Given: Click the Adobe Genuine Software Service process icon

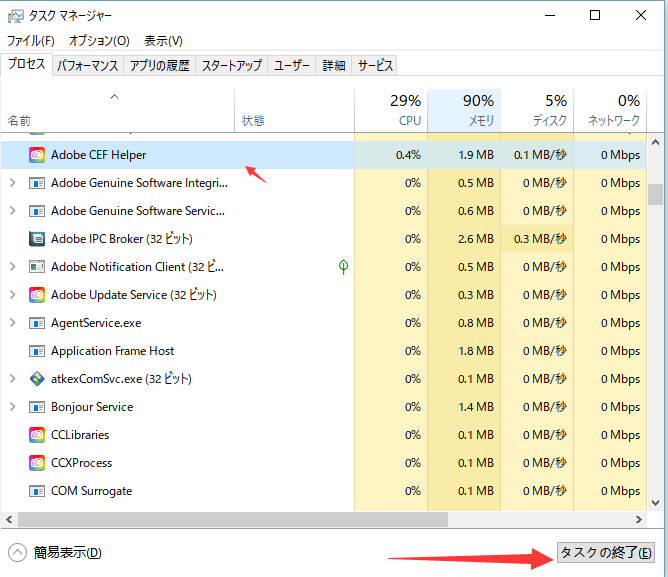Looking at the screenshot, I should tap(37, 211).
